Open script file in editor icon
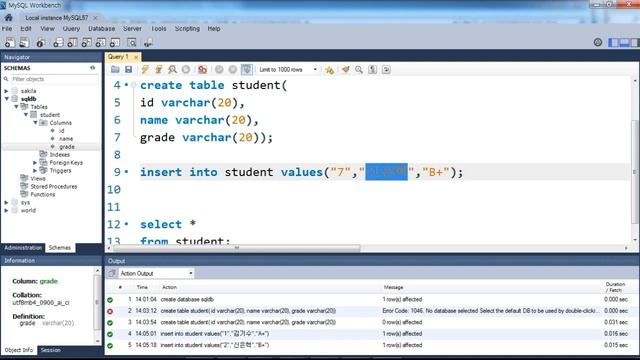Image resolution: width=640 pixels, height=360 pixels. click(115, 69)
